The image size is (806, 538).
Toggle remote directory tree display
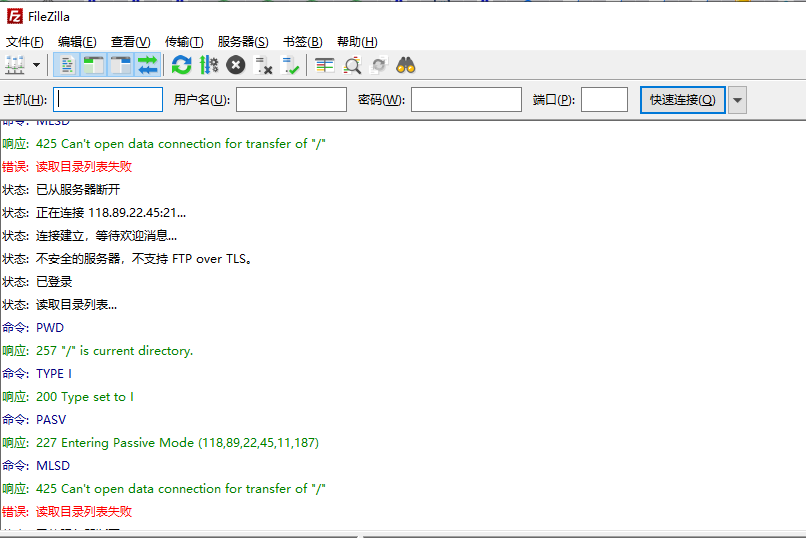click(x=121, y=65)
